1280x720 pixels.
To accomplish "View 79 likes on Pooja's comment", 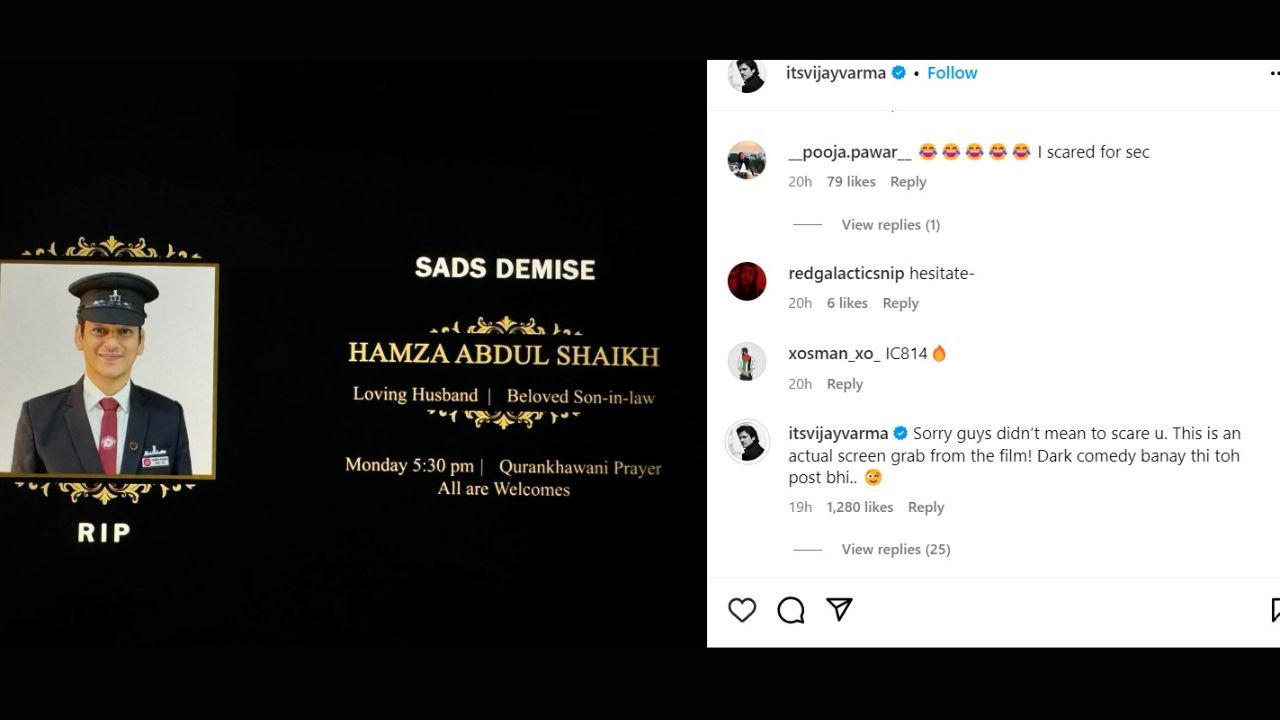I will tap(851, 182).
